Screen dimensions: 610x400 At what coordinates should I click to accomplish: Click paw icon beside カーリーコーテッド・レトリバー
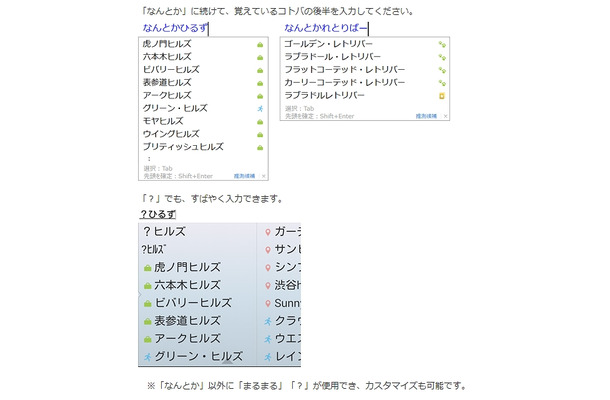tap(442, 83)
